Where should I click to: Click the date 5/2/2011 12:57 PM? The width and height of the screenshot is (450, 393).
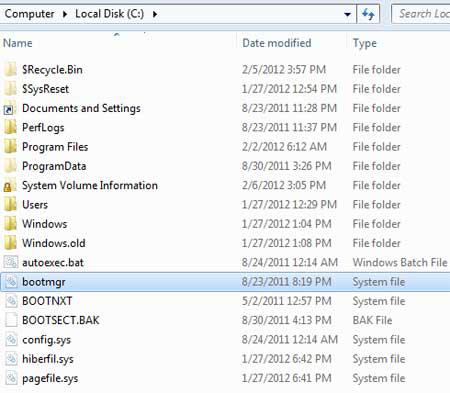(x=287, y=301)
